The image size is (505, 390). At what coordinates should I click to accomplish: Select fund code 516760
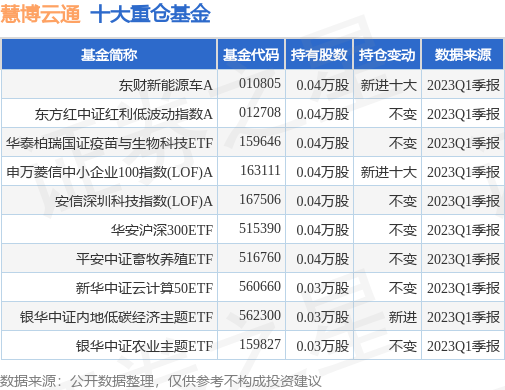click(260, 258)
